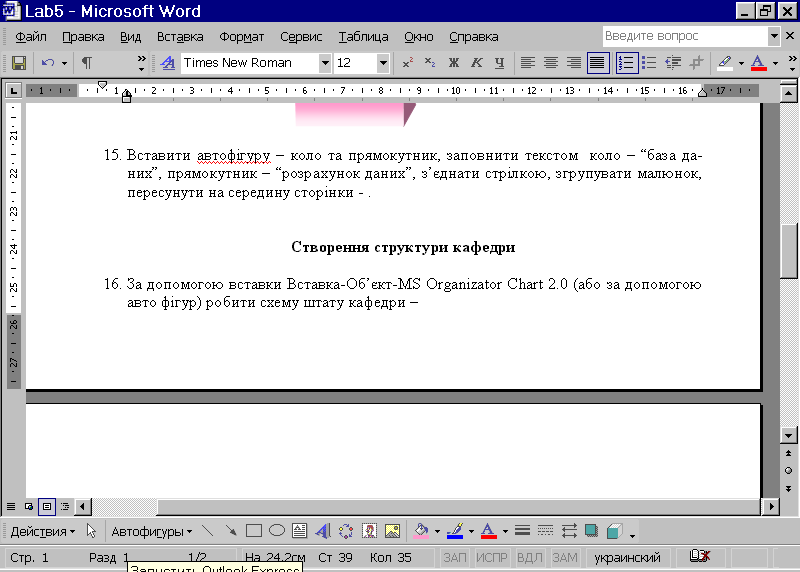This screenshot has height=572, width=800.
Task: Select the Line drawing tool
Action: (208, 532)
